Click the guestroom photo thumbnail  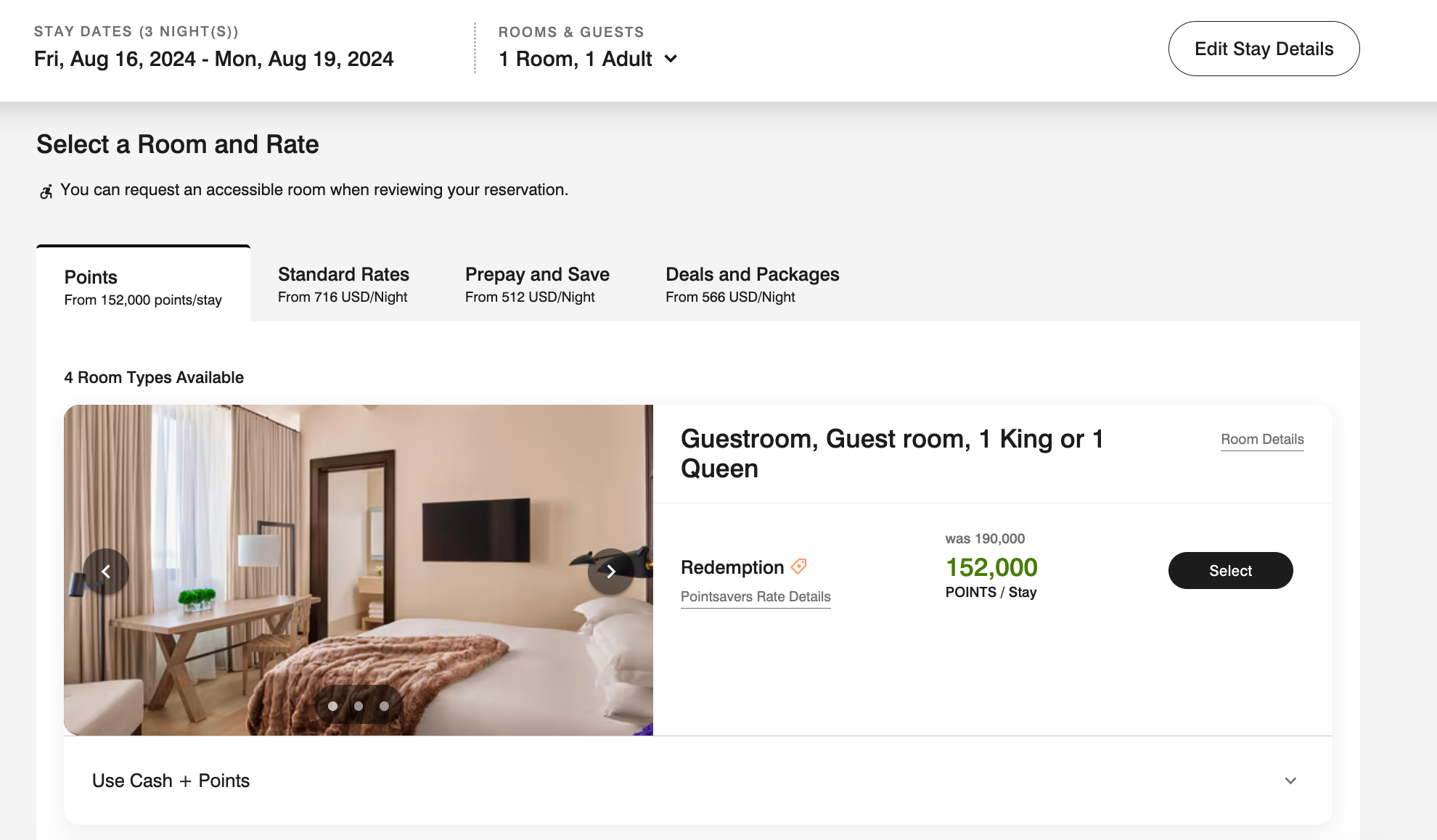pos(359,570)
